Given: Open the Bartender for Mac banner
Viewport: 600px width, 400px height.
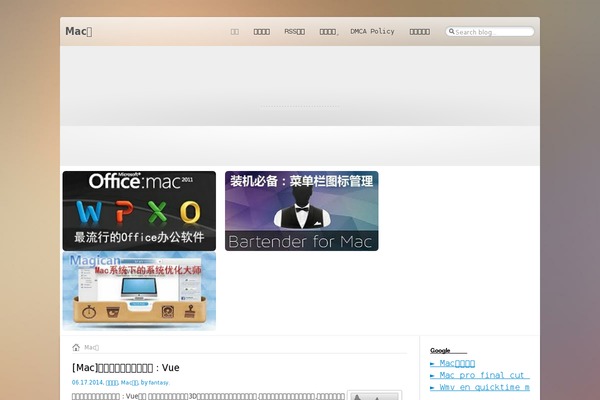Looking at the screenshot, I should tap(302, 211).
